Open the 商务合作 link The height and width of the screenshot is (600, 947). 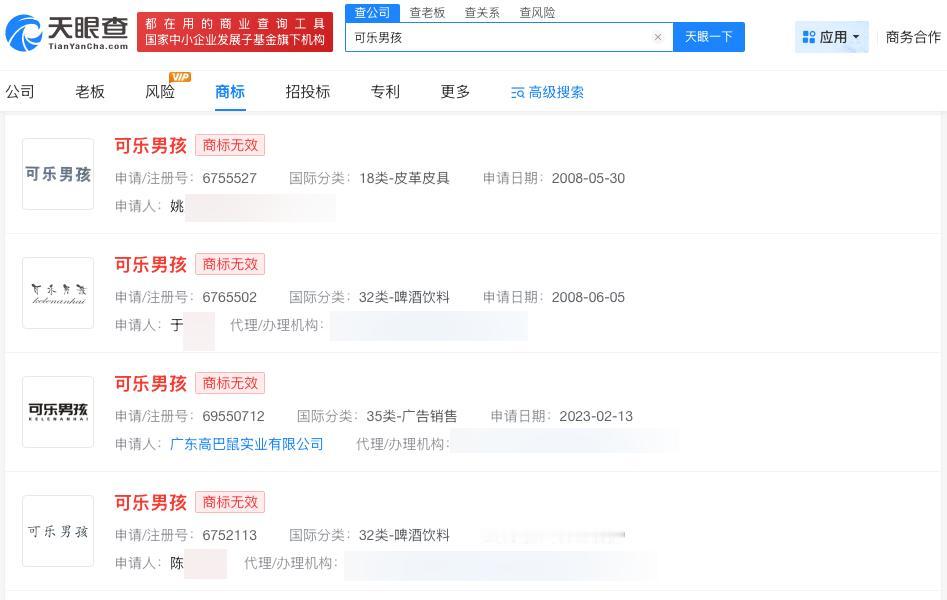913,37
